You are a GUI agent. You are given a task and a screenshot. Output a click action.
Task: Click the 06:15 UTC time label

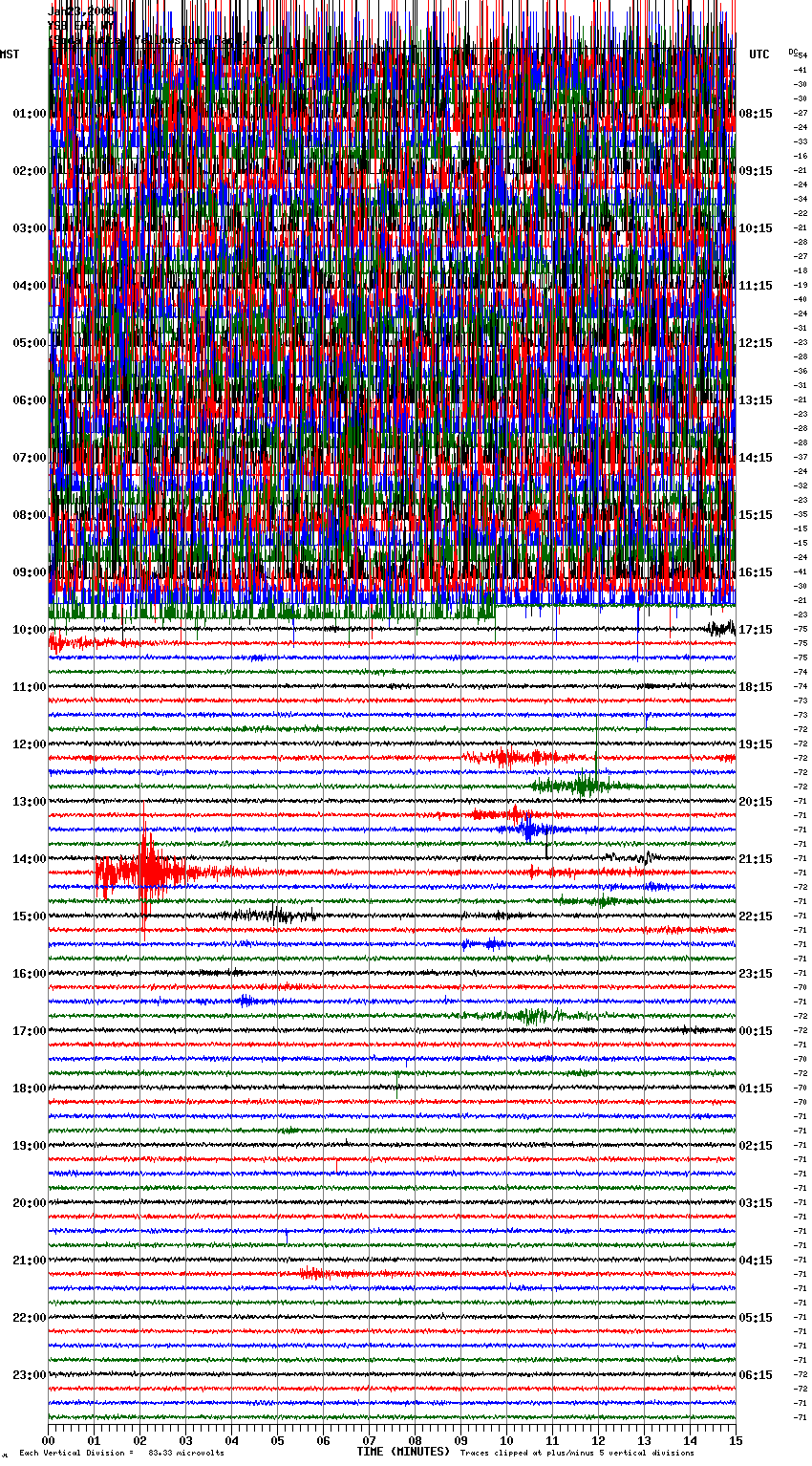click(x=756, y=1375)
